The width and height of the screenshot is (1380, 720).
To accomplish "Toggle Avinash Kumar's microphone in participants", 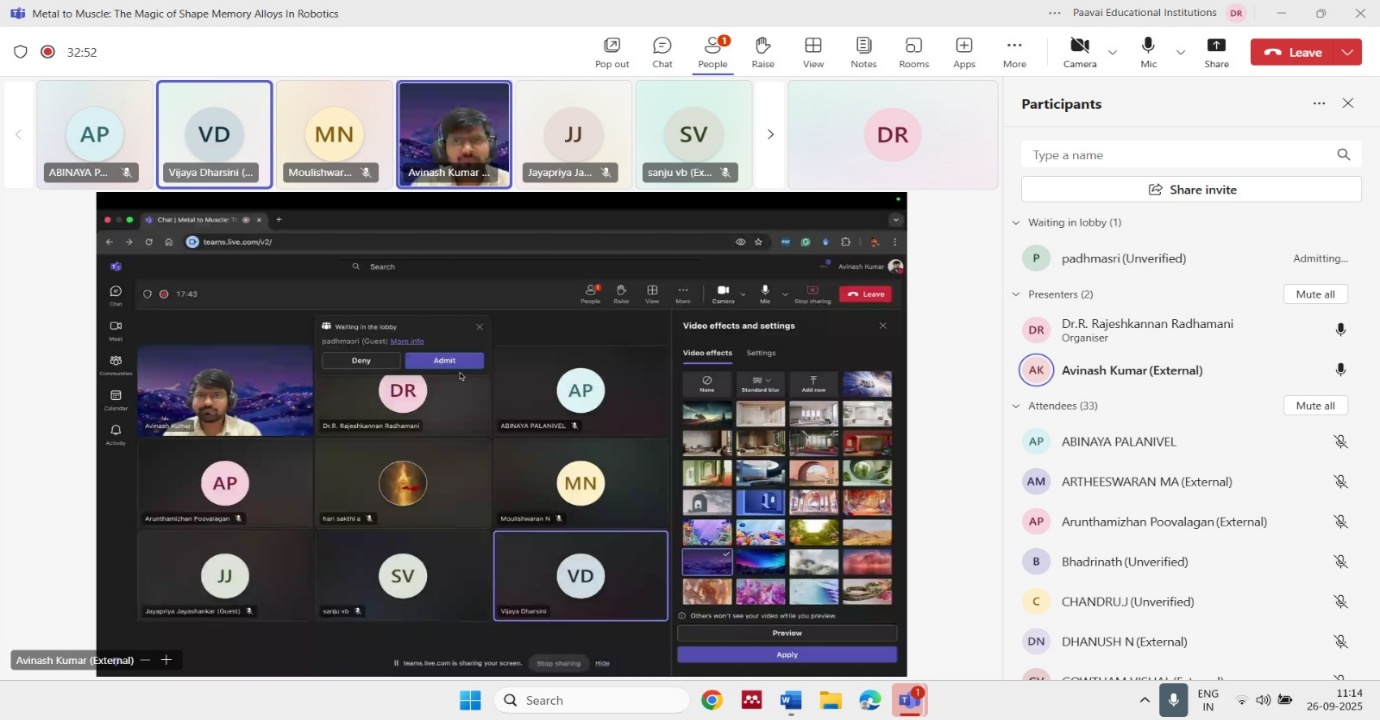I will [x=1340, y=370].
